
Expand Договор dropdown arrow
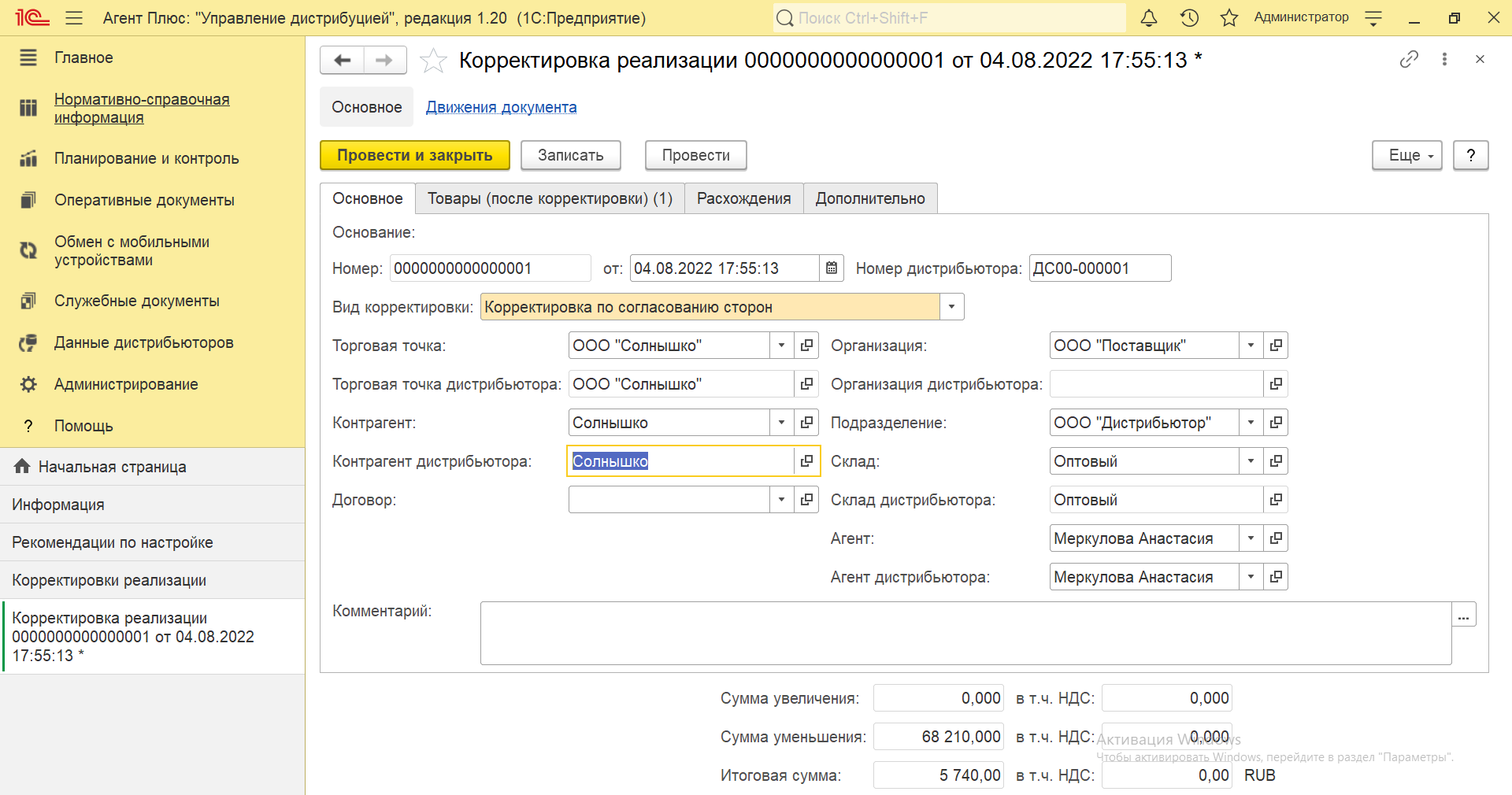(x=781, y=500)
